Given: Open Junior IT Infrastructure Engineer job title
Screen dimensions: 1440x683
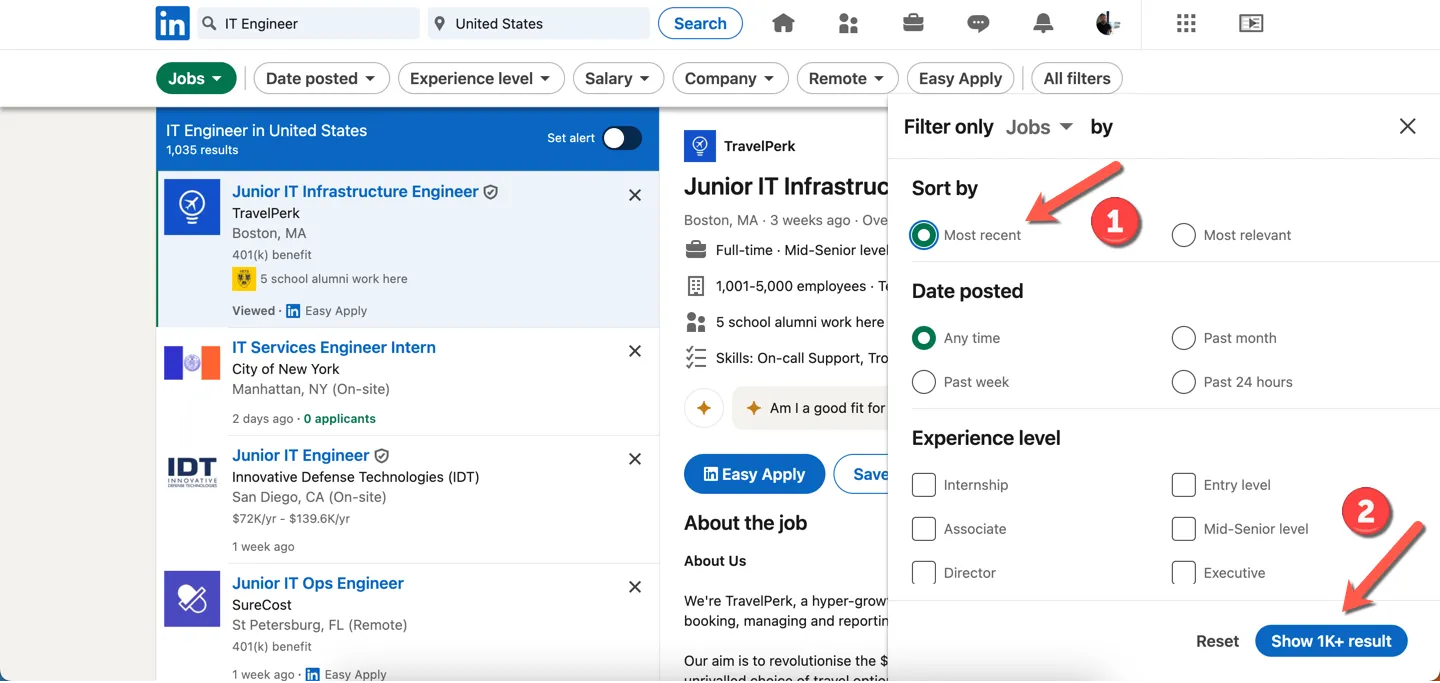Looking at the screenshot, I should [x=355, y=191].
